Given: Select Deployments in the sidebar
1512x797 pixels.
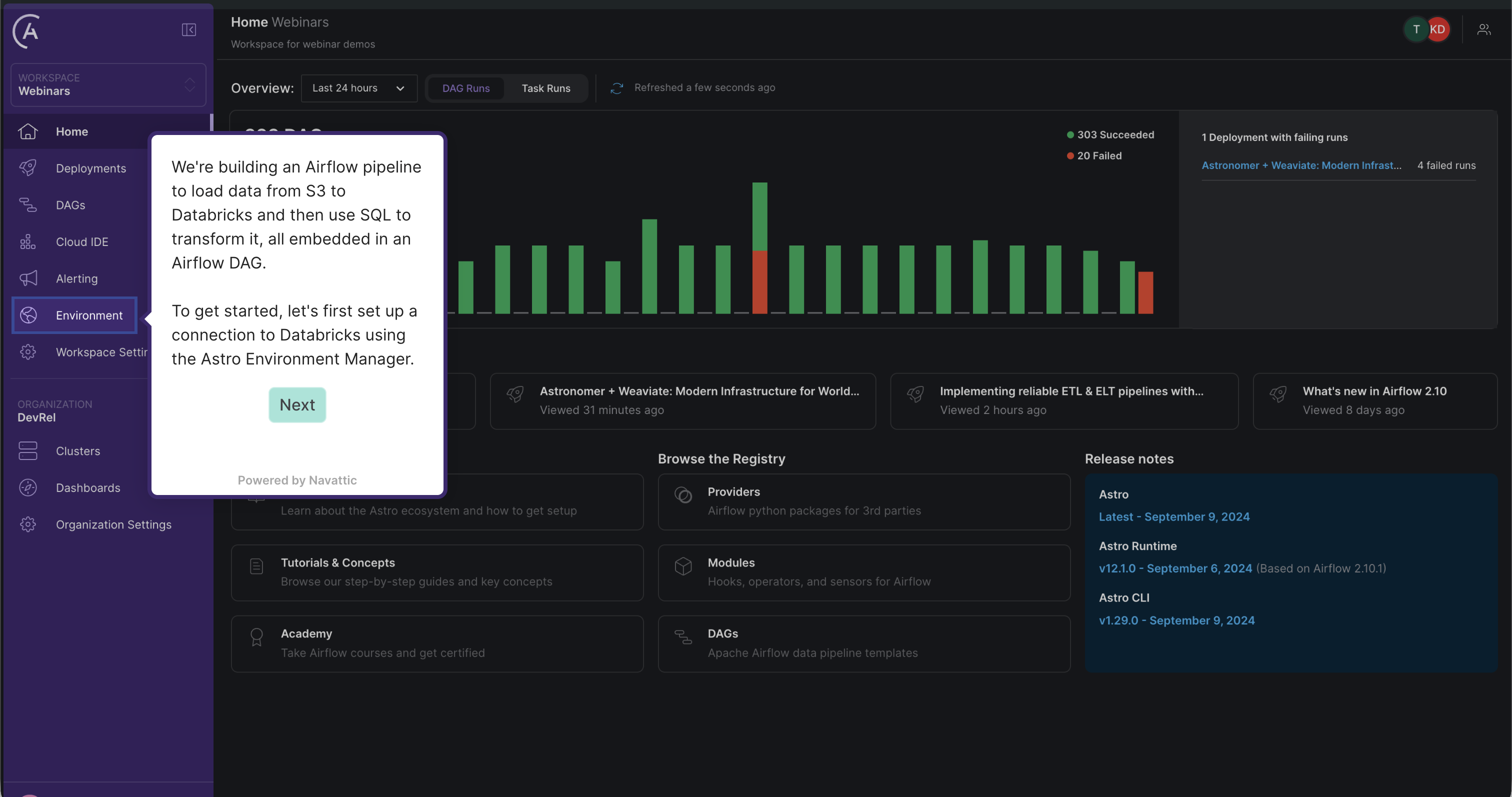Looking at the screenshot, I should coord(27,168).
